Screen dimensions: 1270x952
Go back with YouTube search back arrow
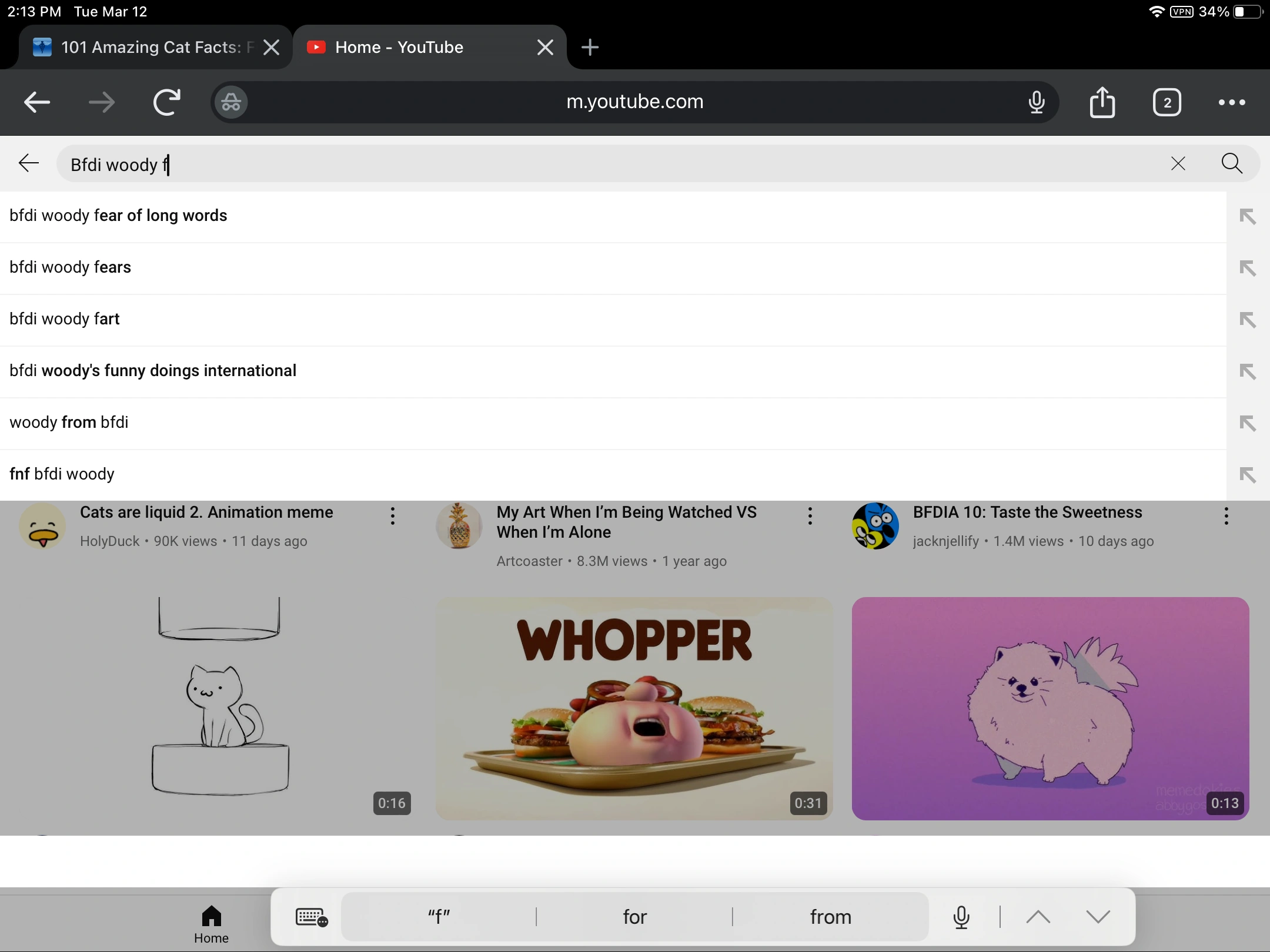(x=28, y=163)
